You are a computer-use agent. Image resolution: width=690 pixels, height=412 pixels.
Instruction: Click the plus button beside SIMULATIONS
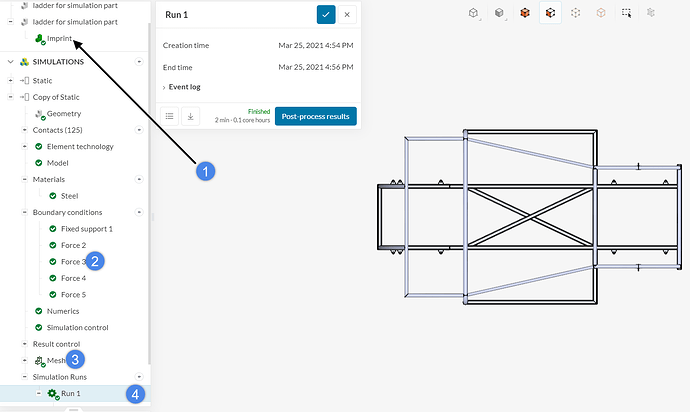click(139, 62)
